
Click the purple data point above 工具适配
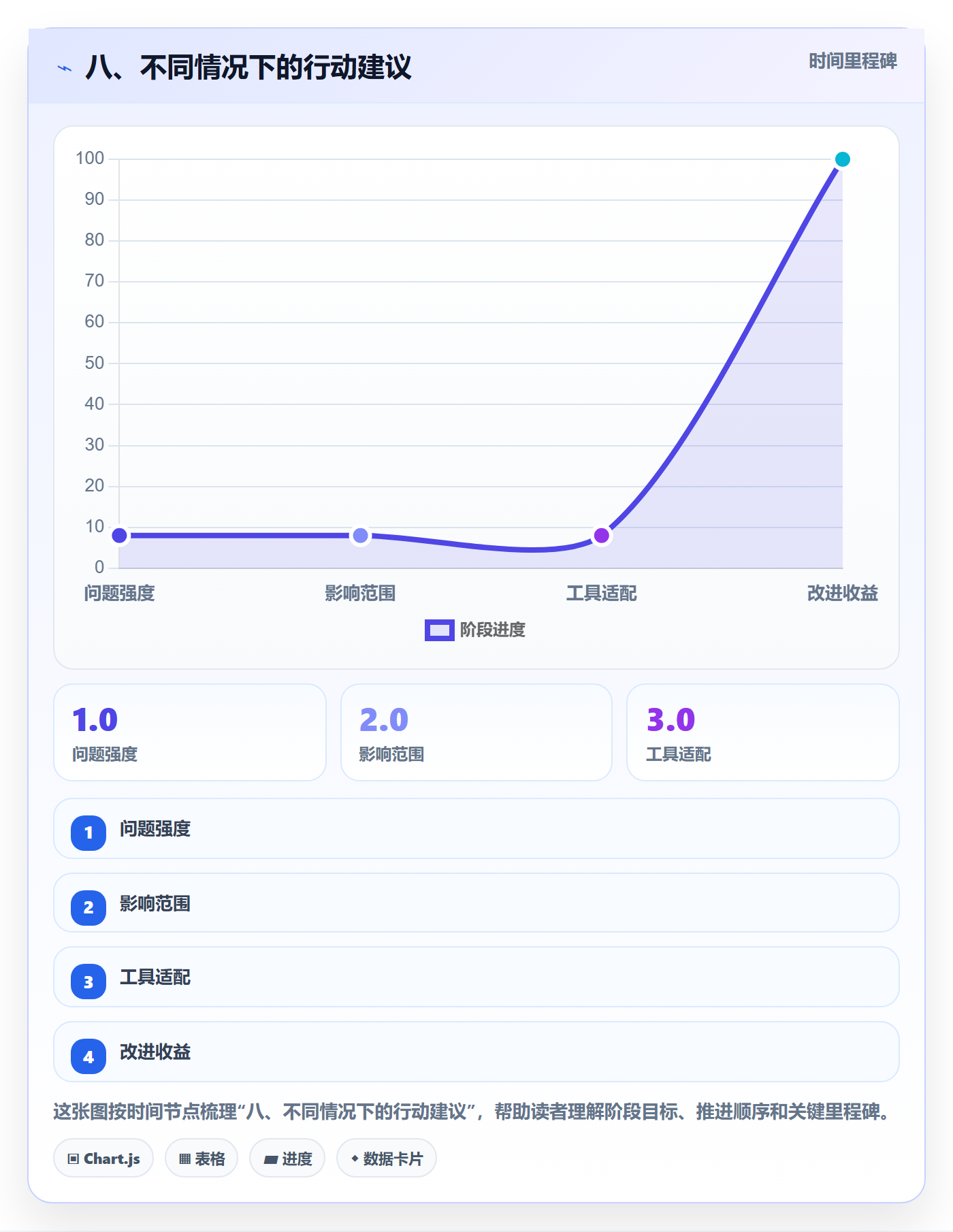[601, 536]
